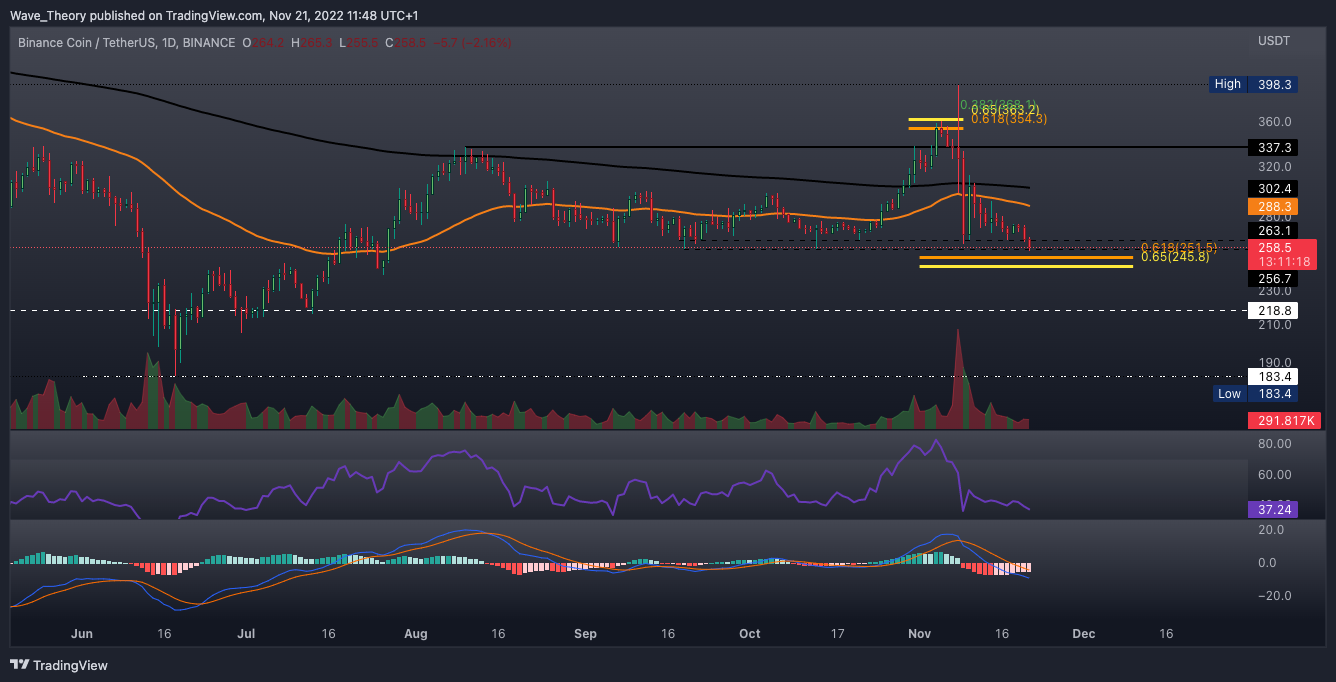The image size is (1336, 682).
Task: Click the purple RSI 37.24 value label
Action: pyautogui.click(x=1274, y=509)
